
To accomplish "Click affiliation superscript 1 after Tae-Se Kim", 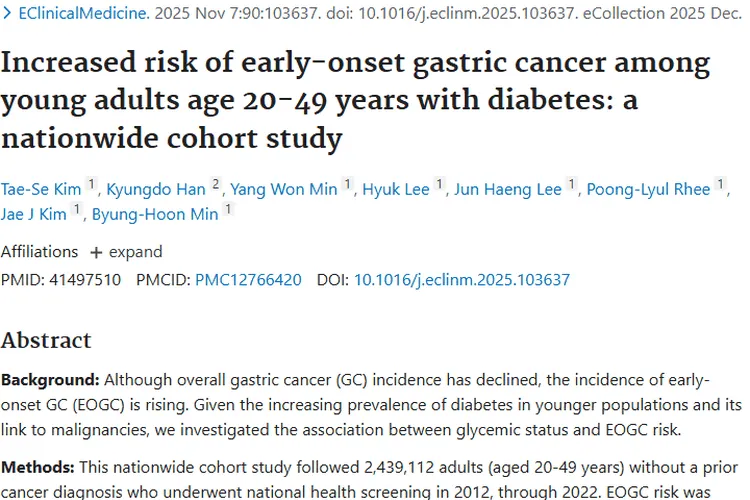I will point(91,185).
